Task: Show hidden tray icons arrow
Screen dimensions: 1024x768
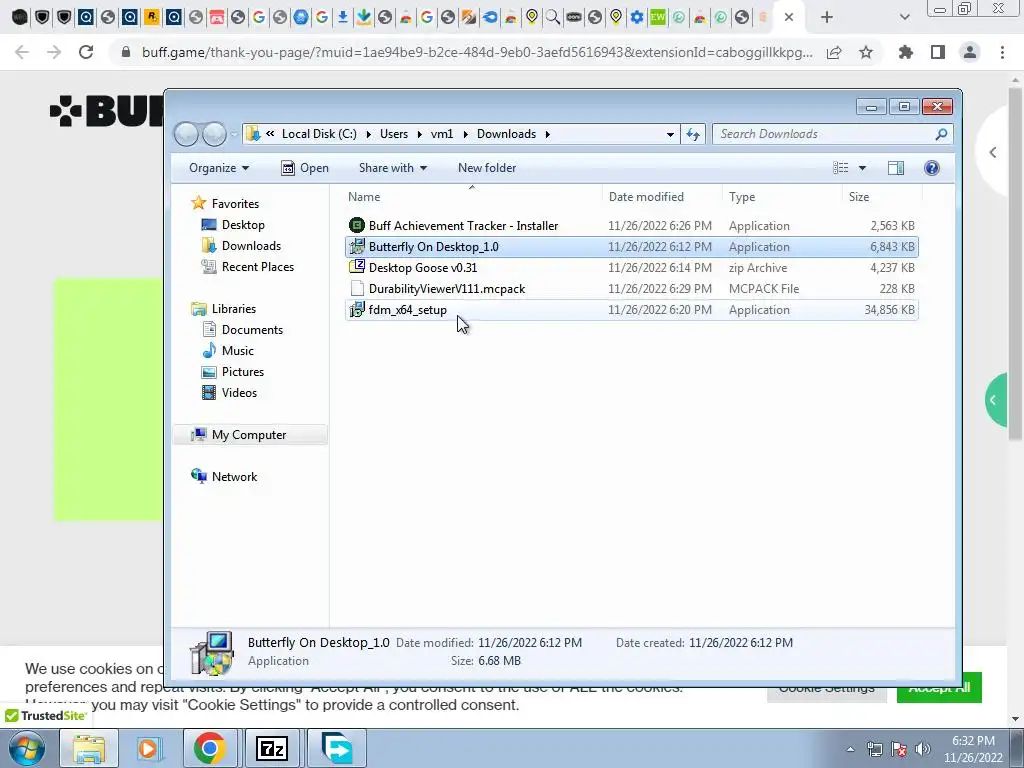Action: point(850,749)
